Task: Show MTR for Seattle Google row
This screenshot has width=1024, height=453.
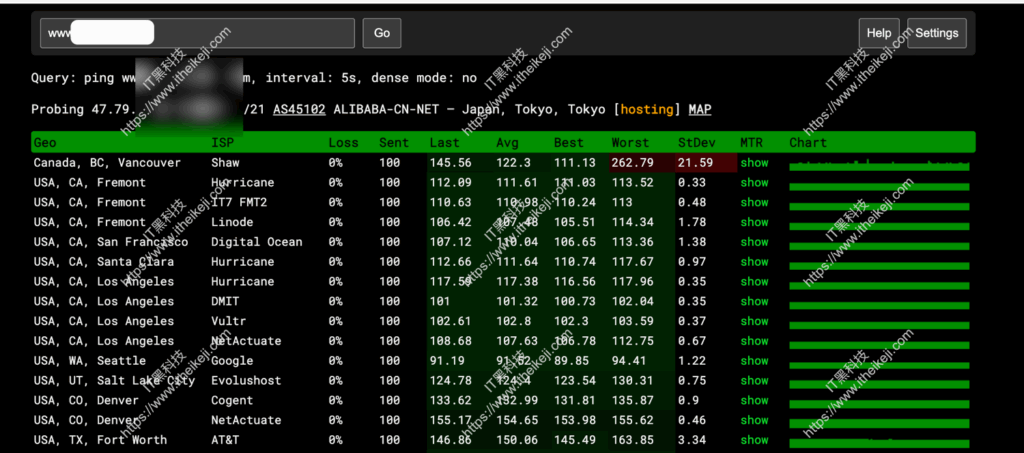Action: coord(754,360)
